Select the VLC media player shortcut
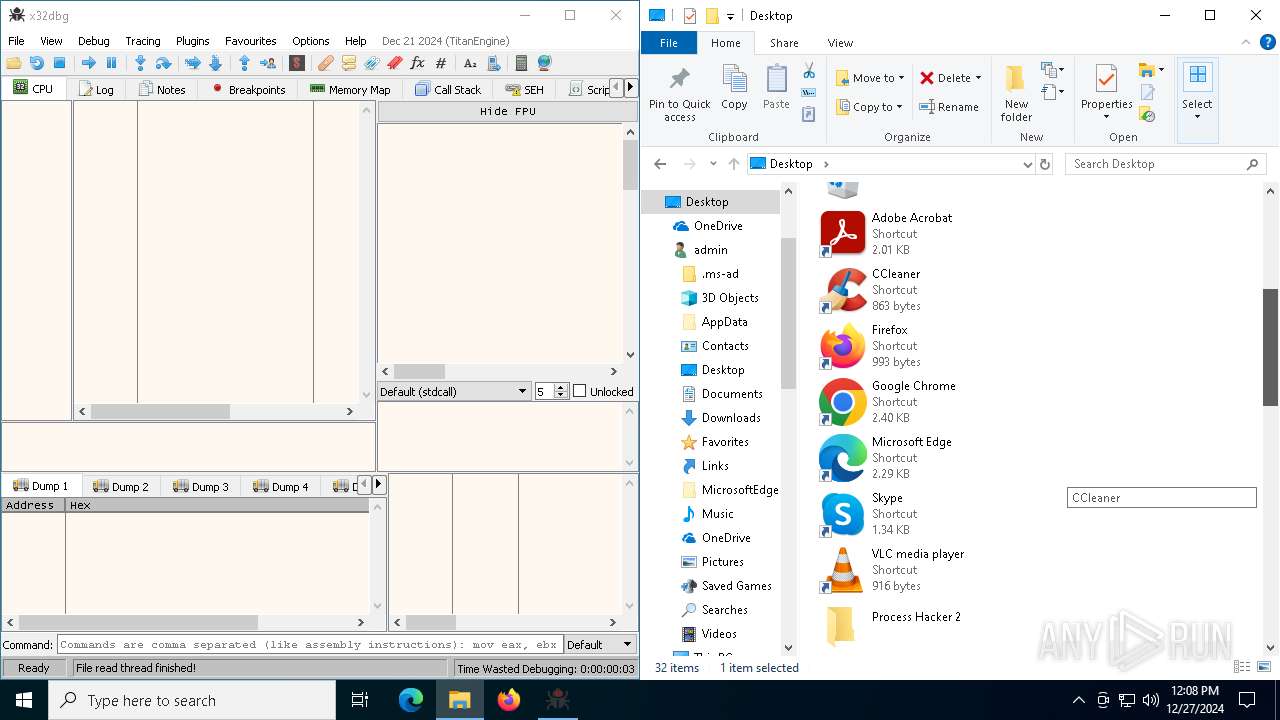 point(892,570)
